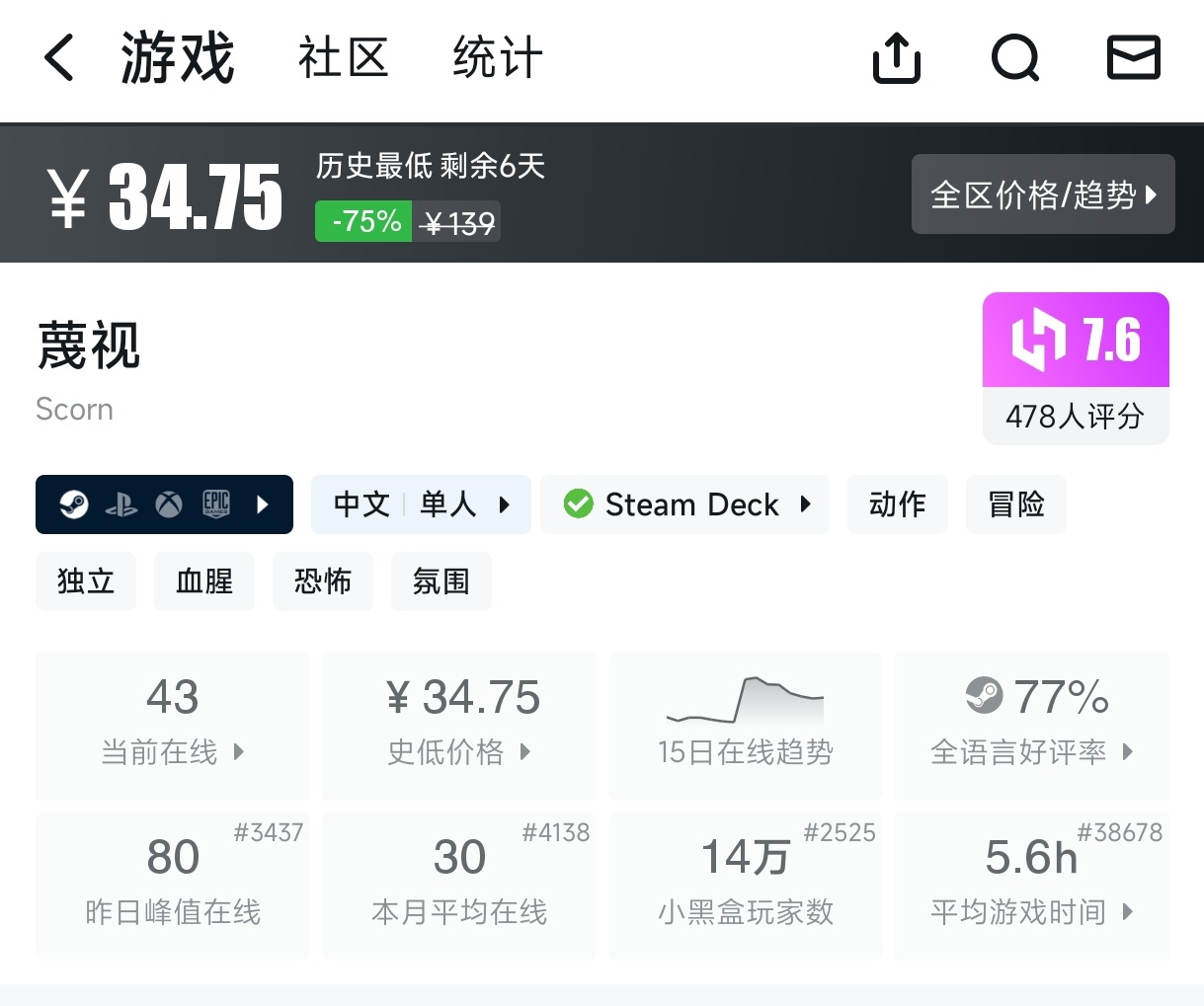Open 全区价格/趋势 price trends
Image resolution: width=1204 pixels, height=1006 pixels.
(x=1043, y=194)
